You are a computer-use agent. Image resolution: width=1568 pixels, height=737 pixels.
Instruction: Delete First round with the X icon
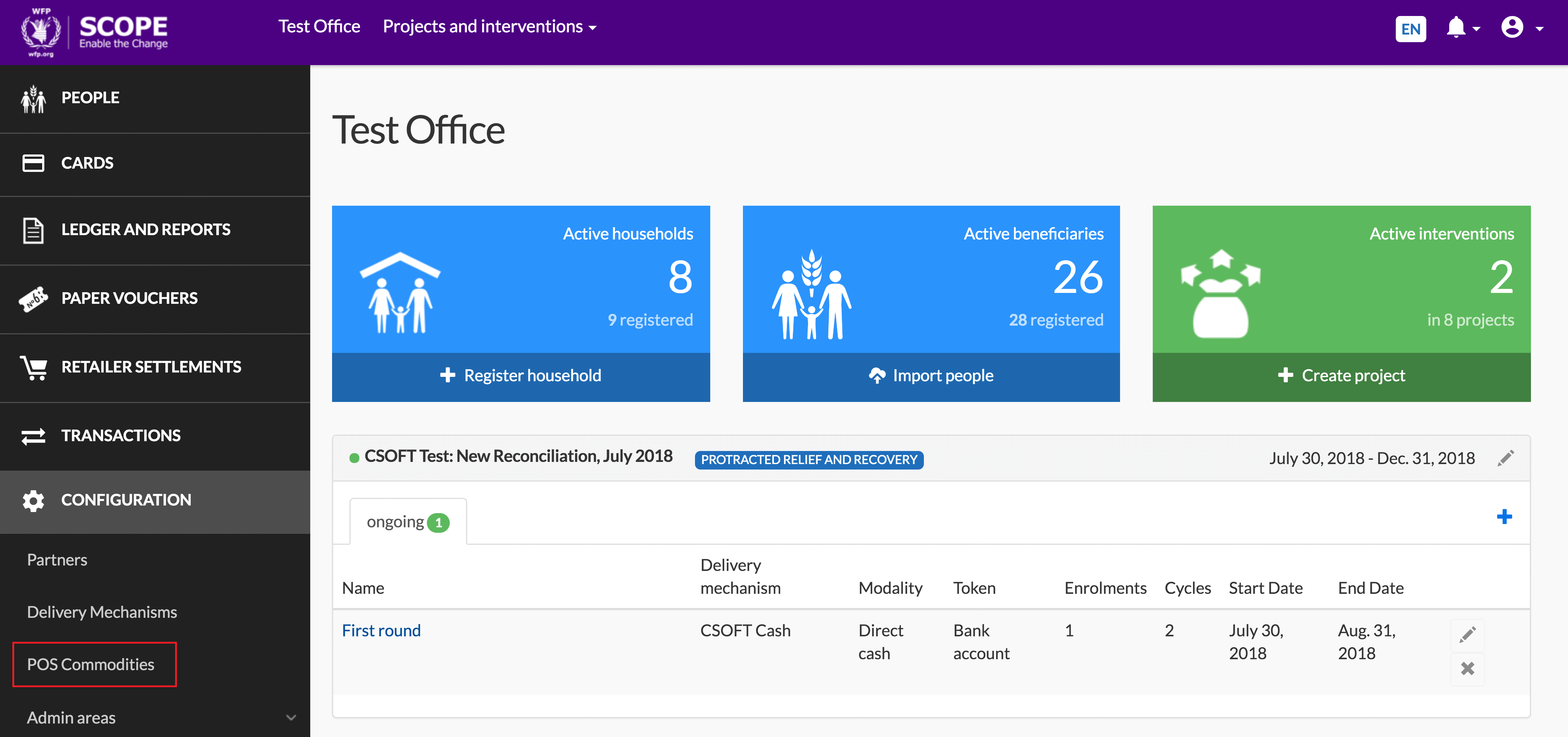tap(1467, 669)
